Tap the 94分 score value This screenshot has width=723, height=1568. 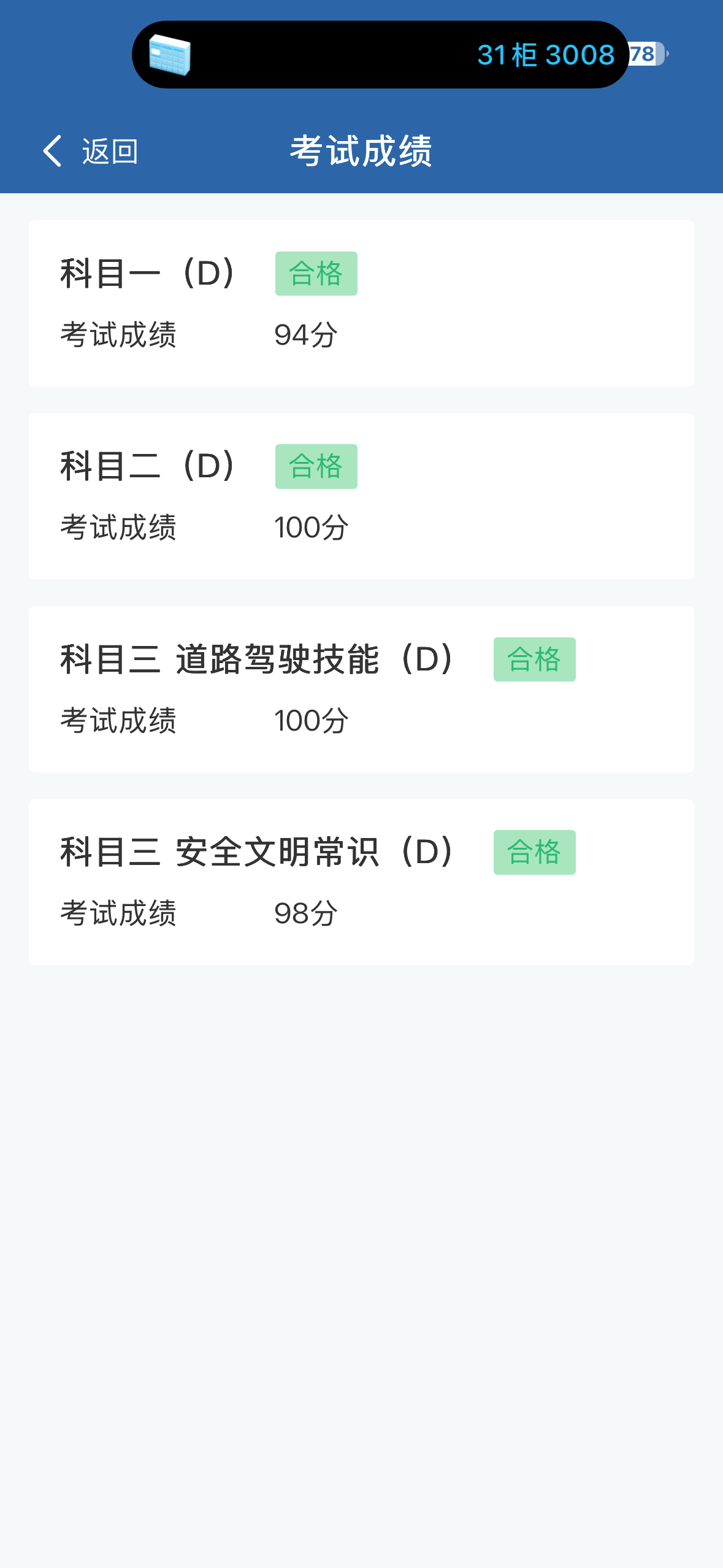click(x=305, y=335)
